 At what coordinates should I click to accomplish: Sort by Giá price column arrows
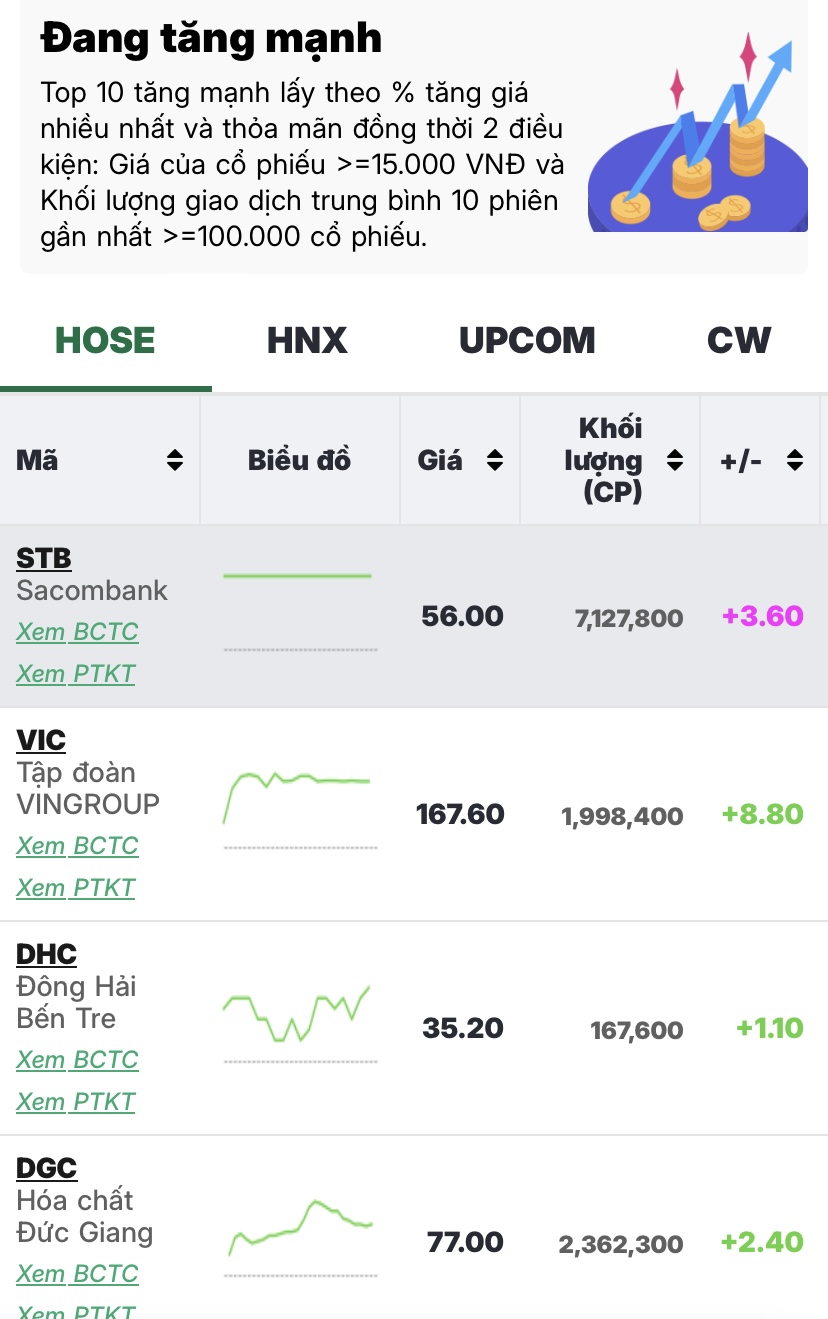pyautogui.click(x=494, y=461)
